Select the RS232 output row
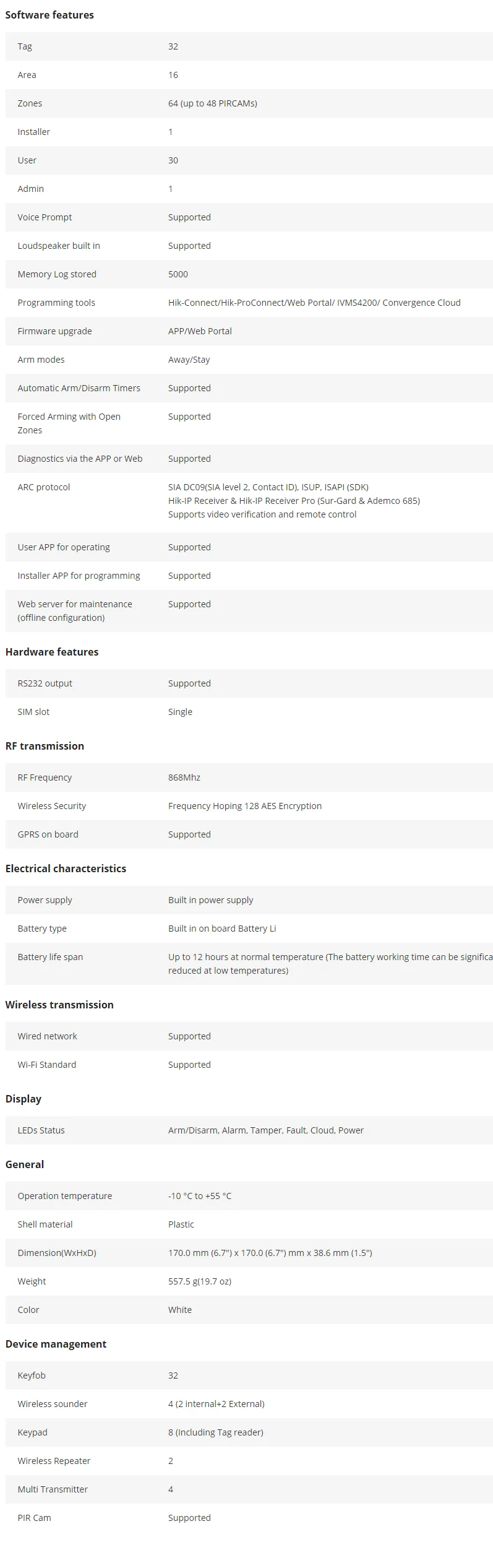The height and width of the screenshot is (1568, 493). 249,683
